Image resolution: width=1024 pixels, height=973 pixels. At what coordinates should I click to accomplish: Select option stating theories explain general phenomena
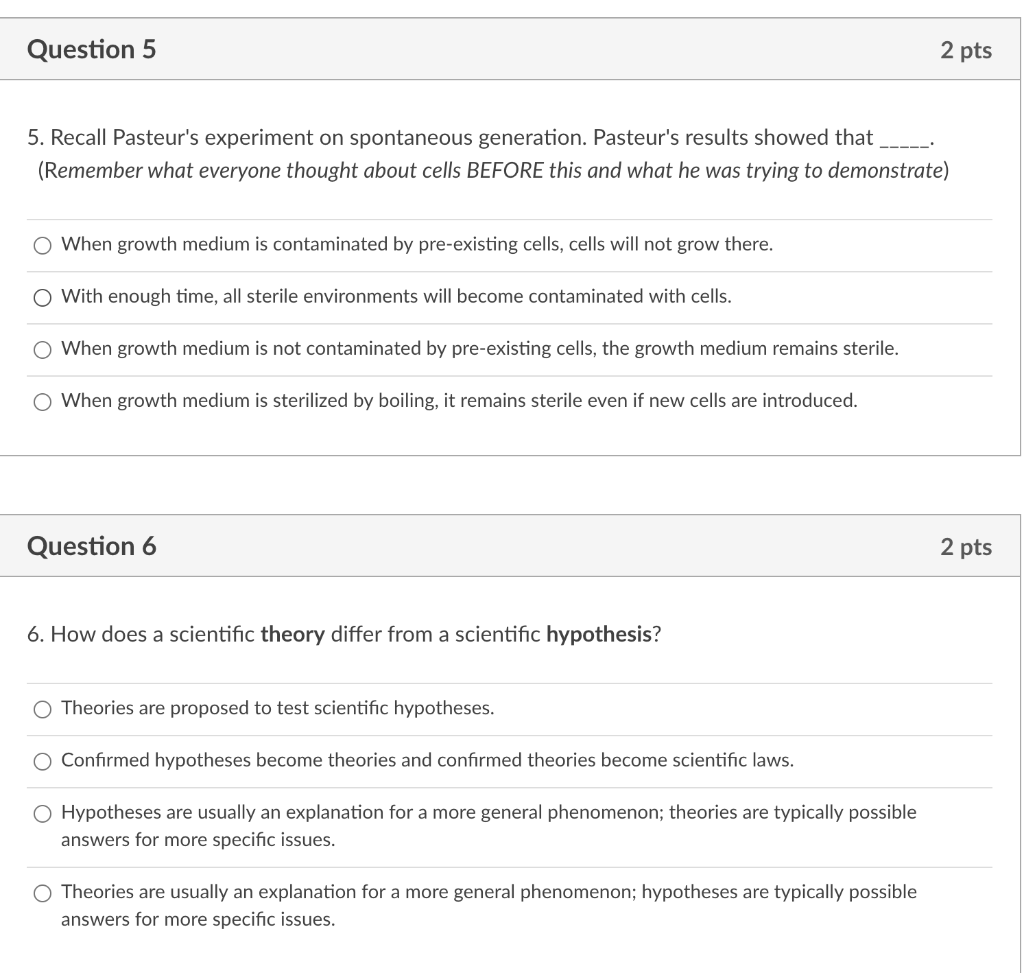[43, 891]
